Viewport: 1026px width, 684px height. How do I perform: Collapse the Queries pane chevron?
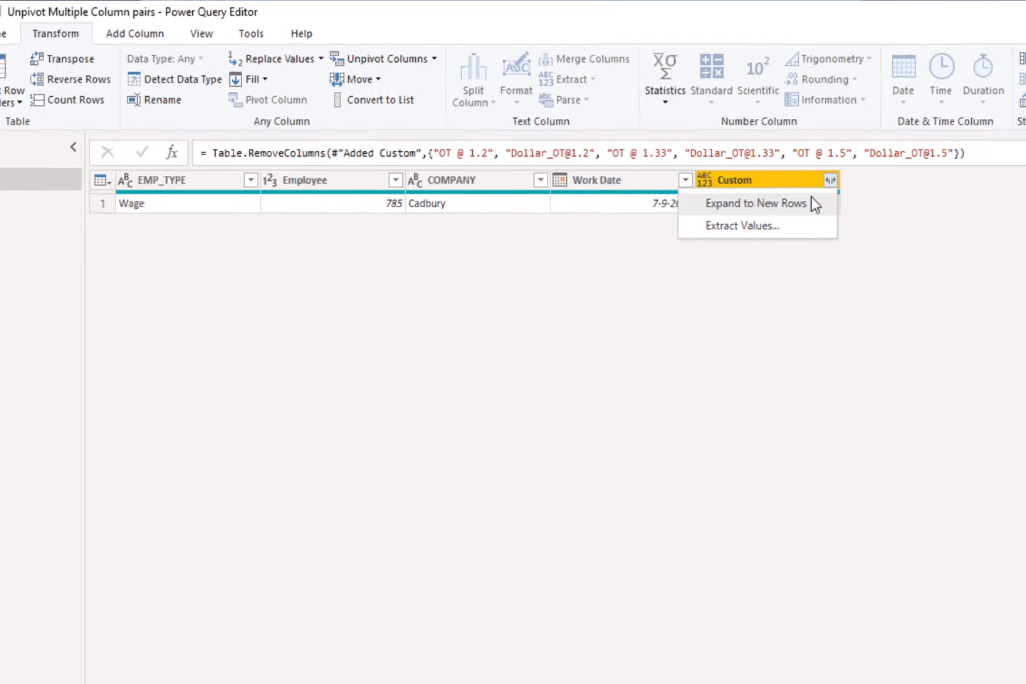[73, 147]
